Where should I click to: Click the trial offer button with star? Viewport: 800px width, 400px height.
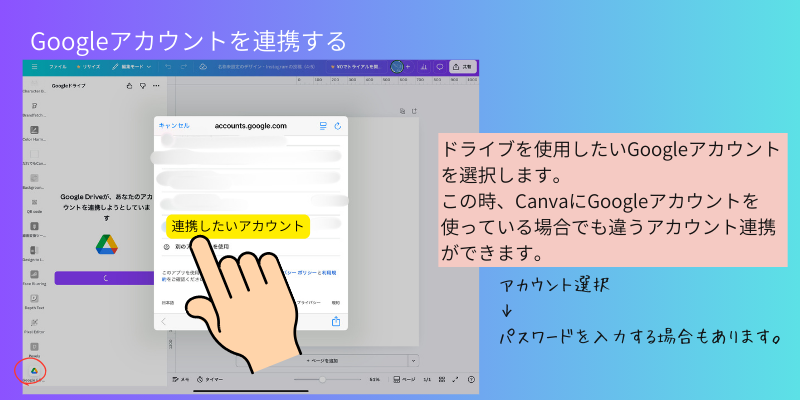[x=355, y=67]
